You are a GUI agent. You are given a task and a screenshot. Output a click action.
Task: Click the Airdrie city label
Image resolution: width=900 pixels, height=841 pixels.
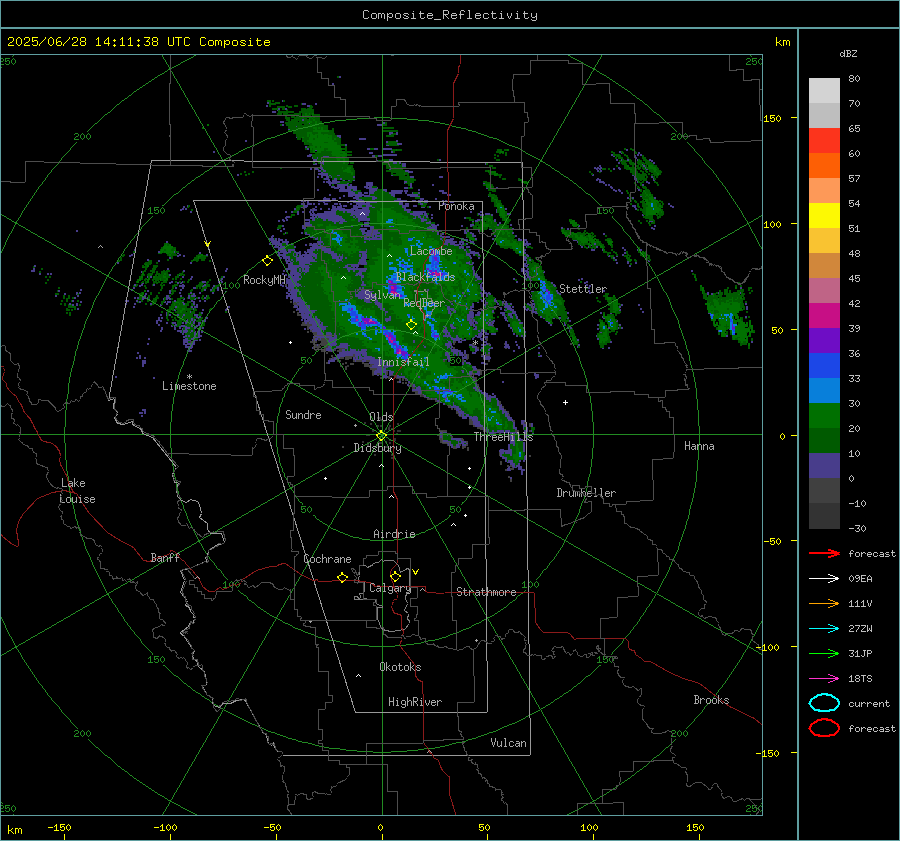coord(394,534)
